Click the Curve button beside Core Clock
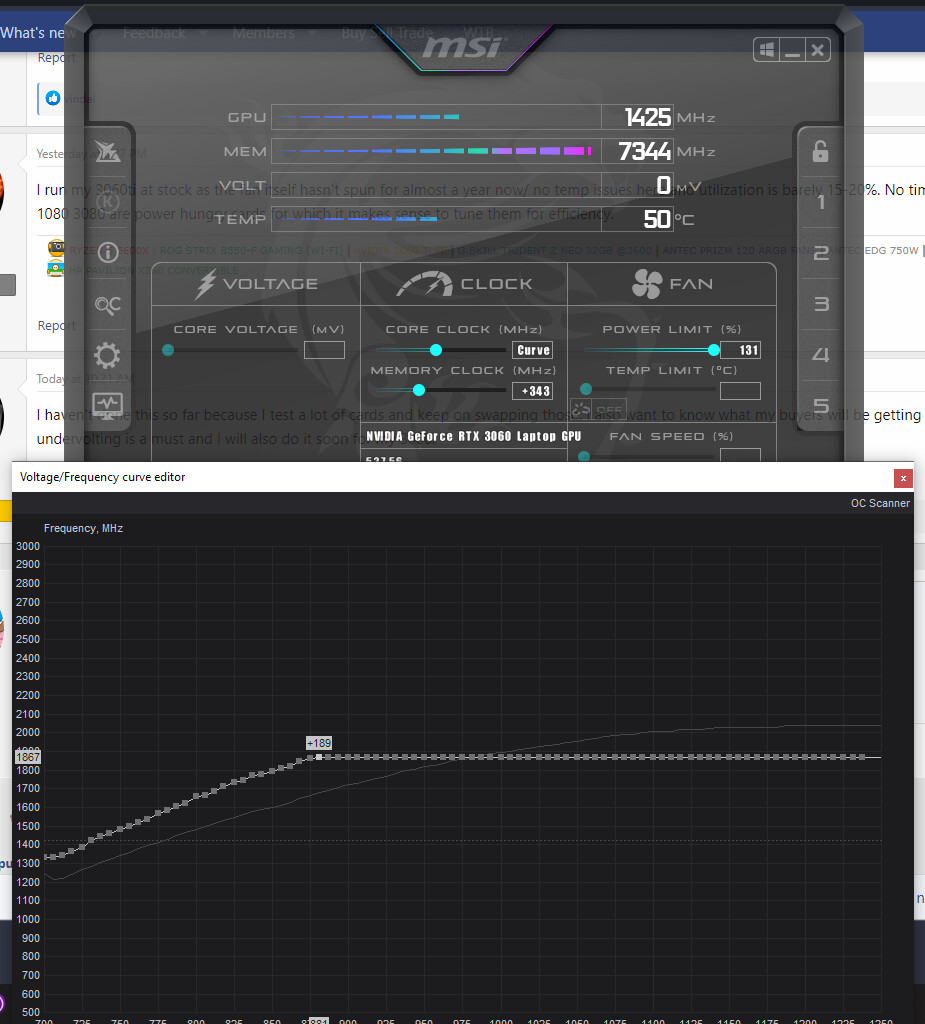Screen dimensions: 925x1024 pos(532,350)
